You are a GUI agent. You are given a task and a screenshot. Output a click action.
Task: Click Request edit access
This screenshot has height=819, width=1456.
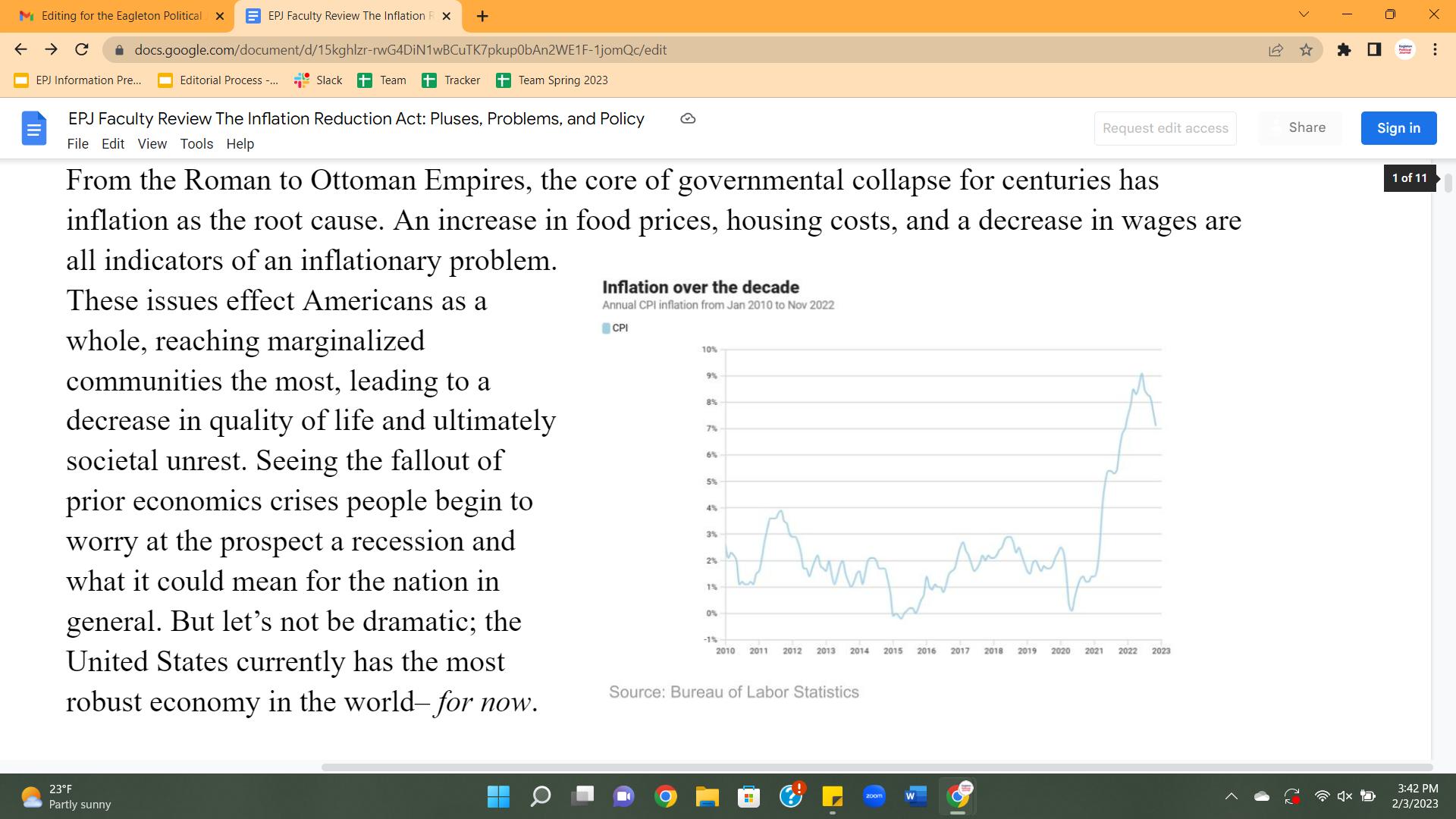[1165, 128]
